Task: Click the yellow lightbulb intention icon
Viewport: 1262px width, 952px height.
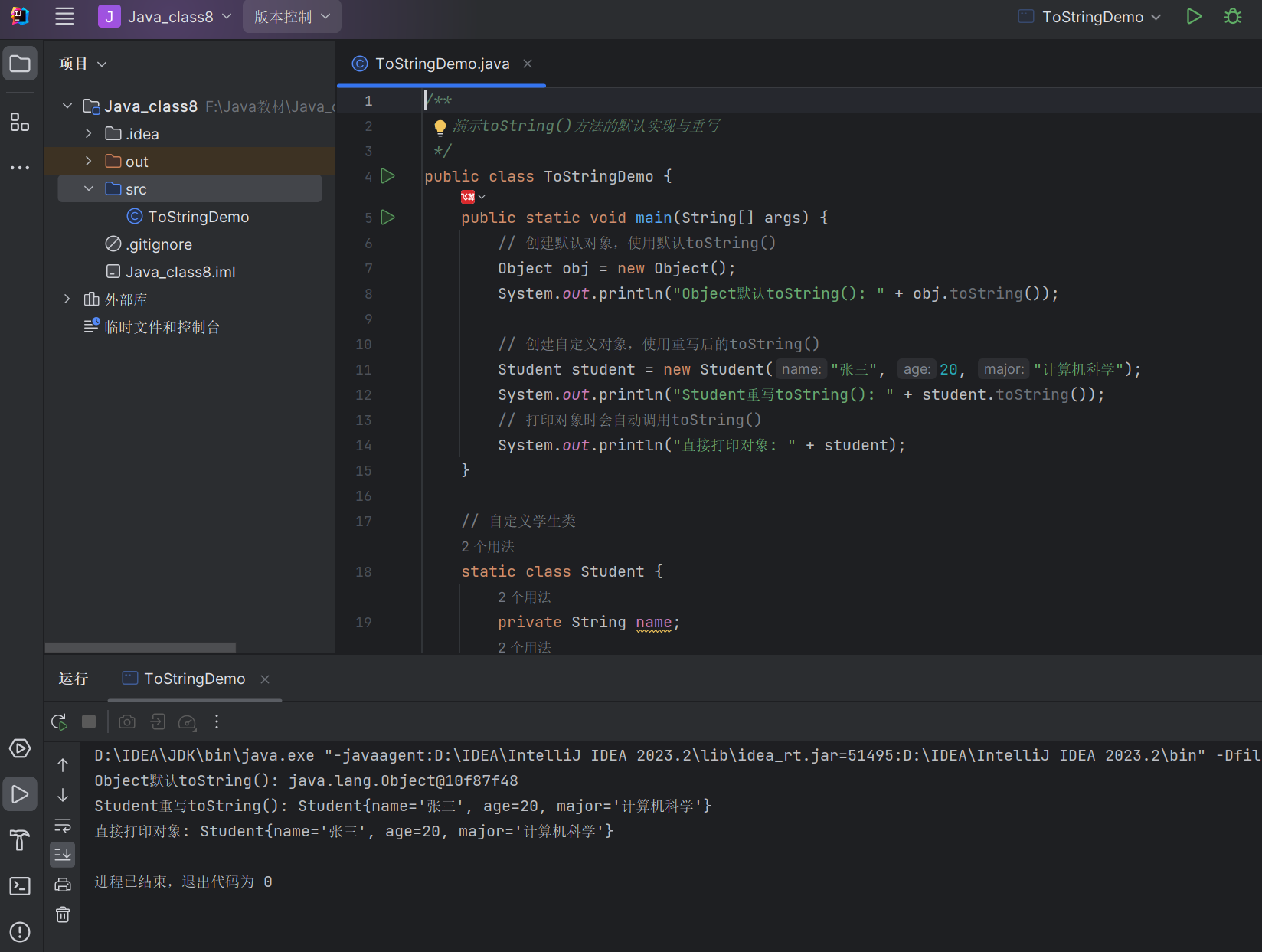Action: (440, 127)
